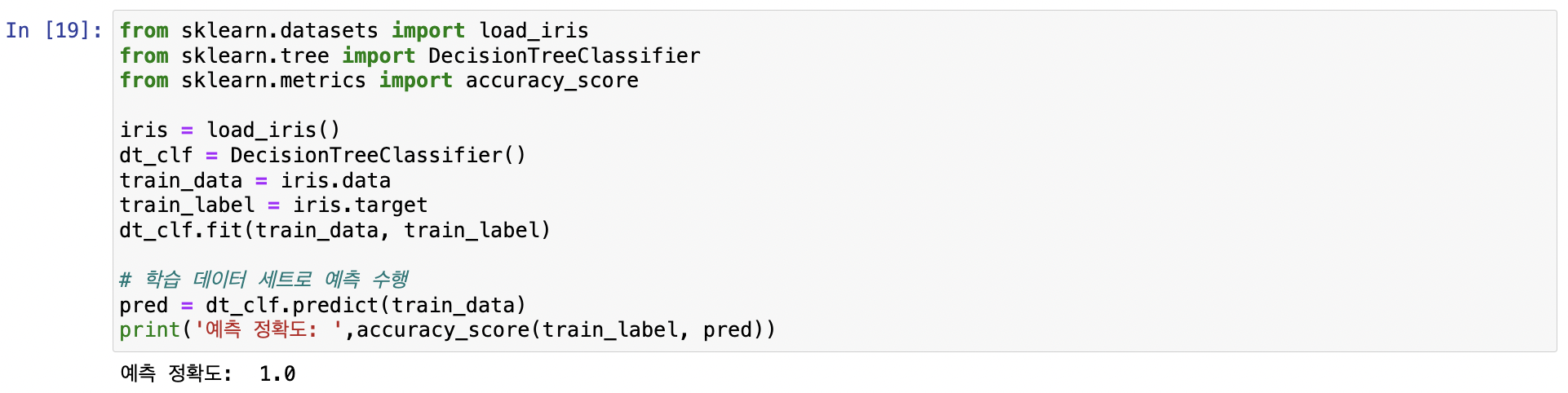Viewport: 1568px width, 393px height.
Task: Click the dt_clf = DecisionTreeClassifier() line
Action: coord(322,155)
